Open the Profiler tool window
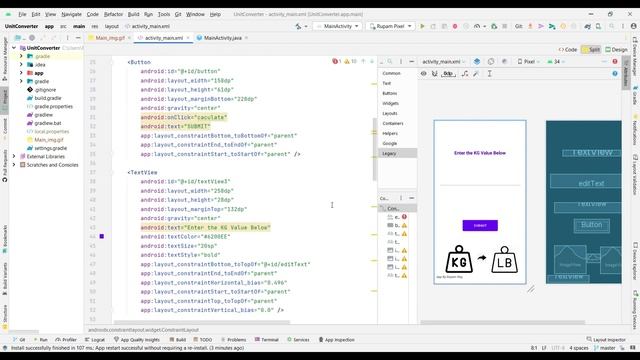This screenshot has width=640, height=360. tap(66, 340)
